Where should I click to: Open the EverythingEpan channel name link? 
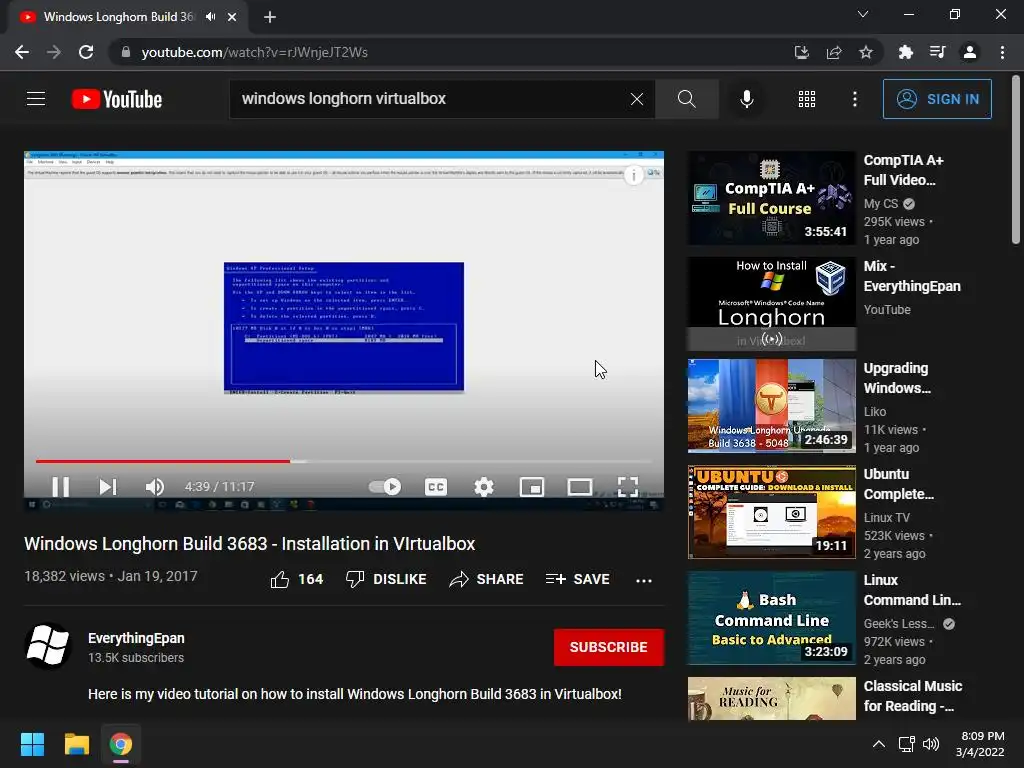[x=136, y=638]
